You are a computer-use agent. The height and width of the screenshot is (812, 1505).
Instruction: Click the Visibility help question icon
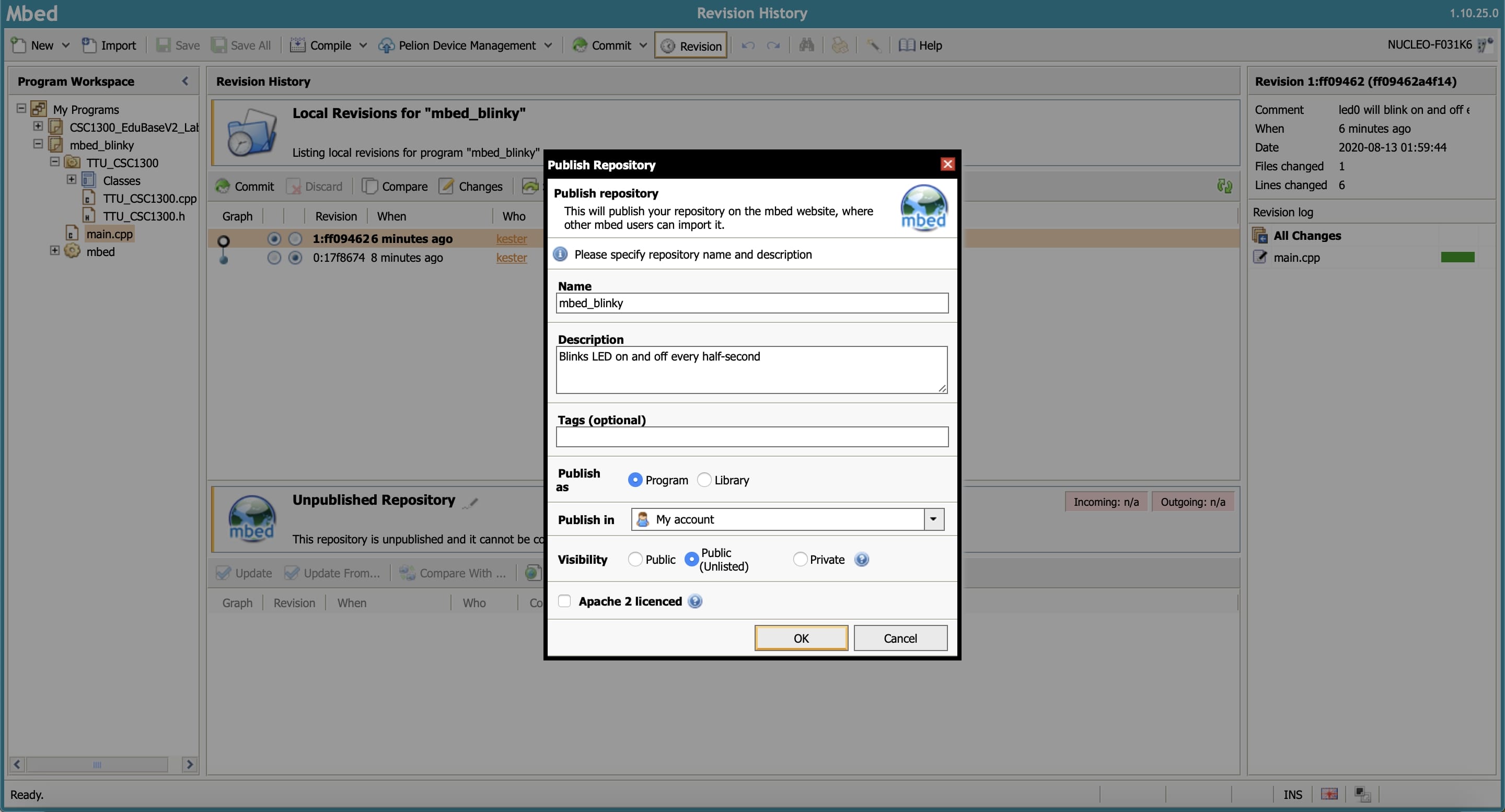click(x=861, y=560)
